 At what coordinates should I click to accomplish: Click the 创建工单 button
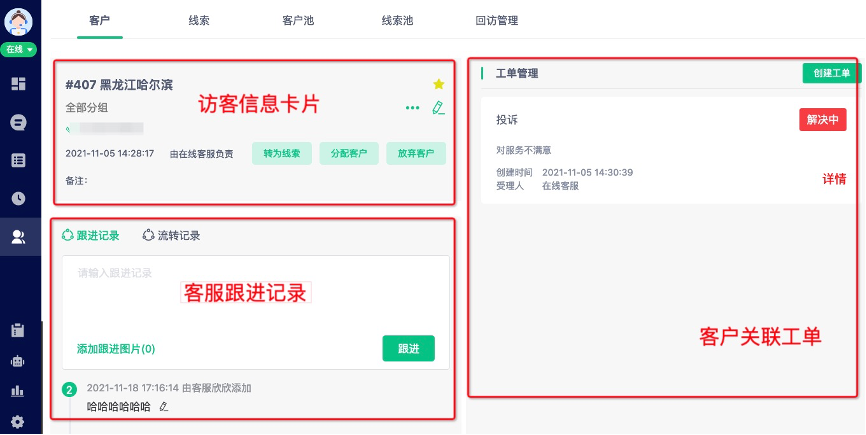[831, 73]
